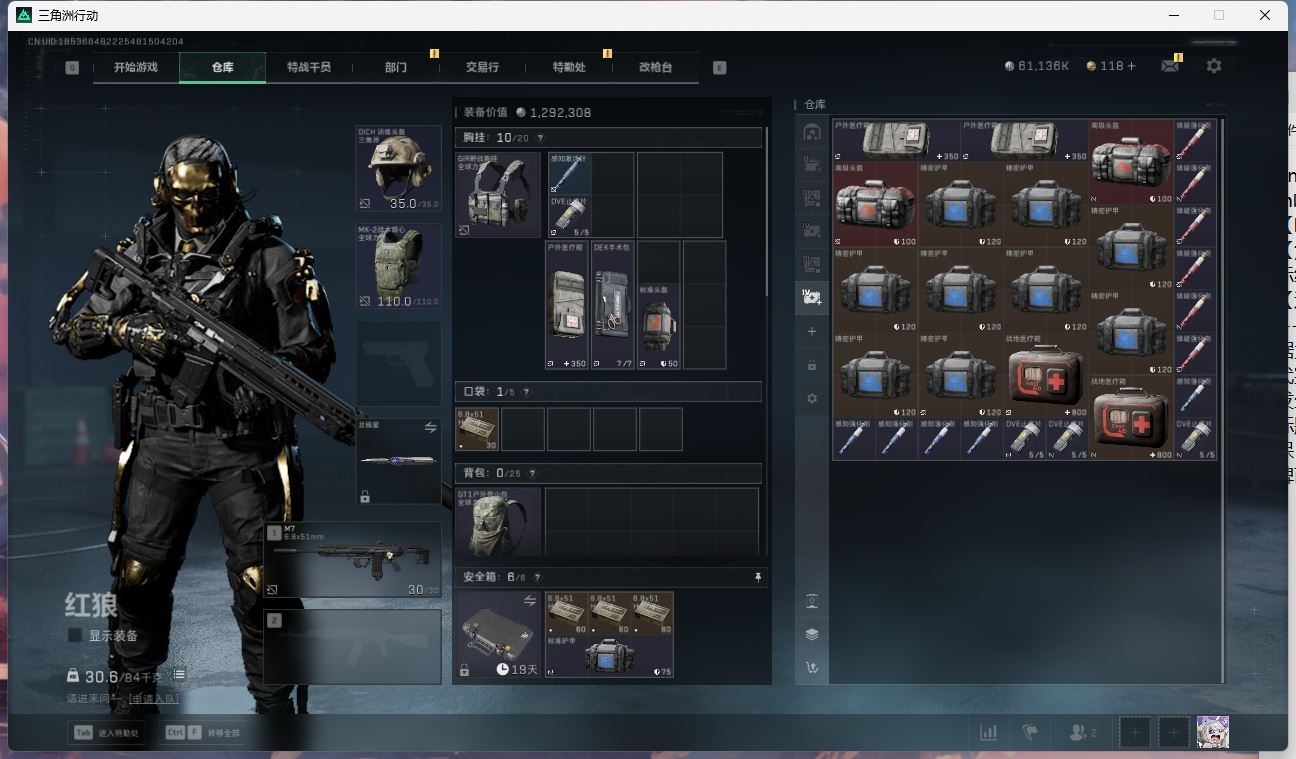Click the flag icon in bottom bar
The height and width of the screenshot is (759, 1296).
click(1030, 733)
